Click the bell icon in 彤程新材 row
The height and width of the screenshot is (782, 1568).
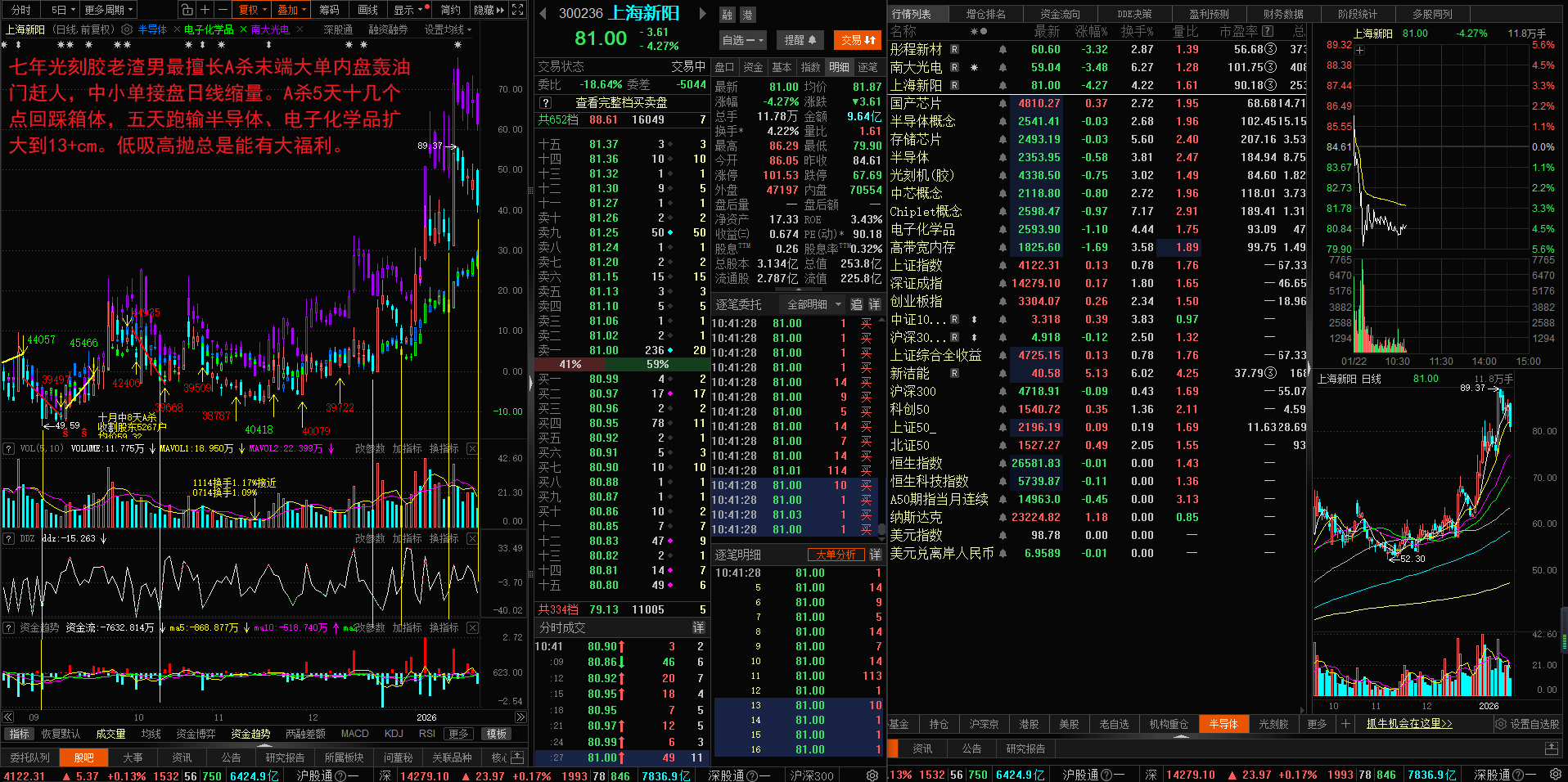coord(1003,49)
